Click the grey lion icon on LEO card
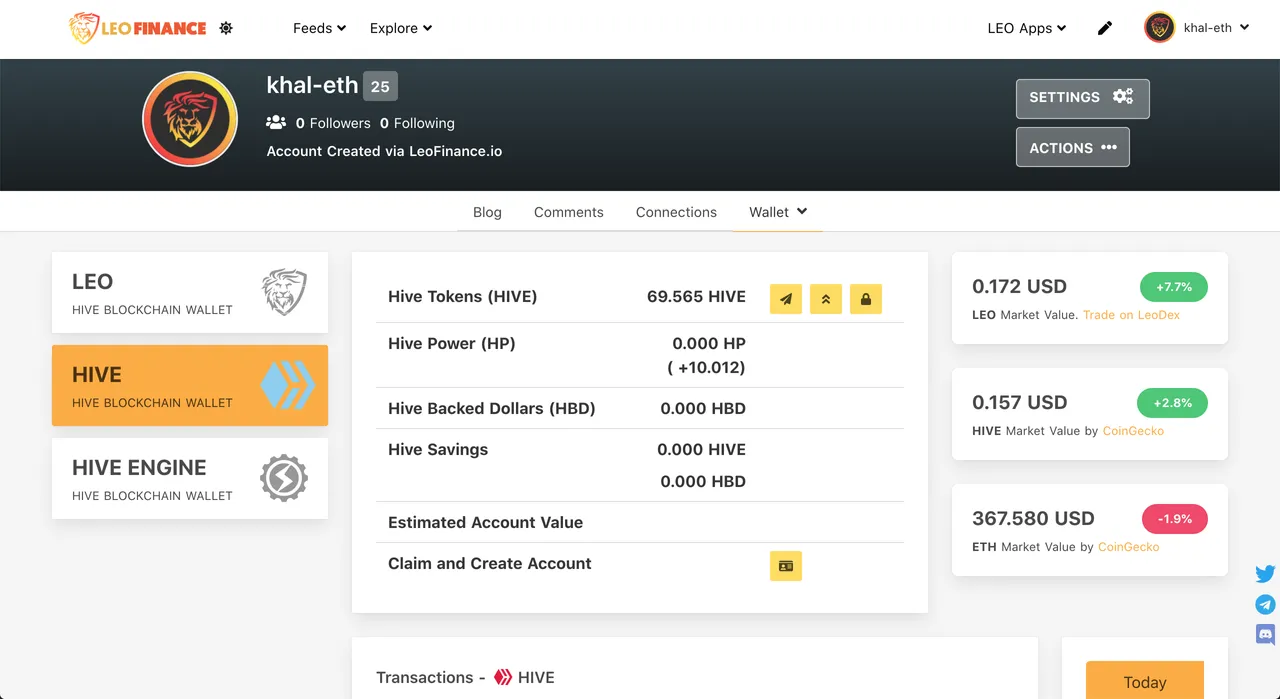The width and height of the screenshot is (1280, 699). tap(285, 292)
